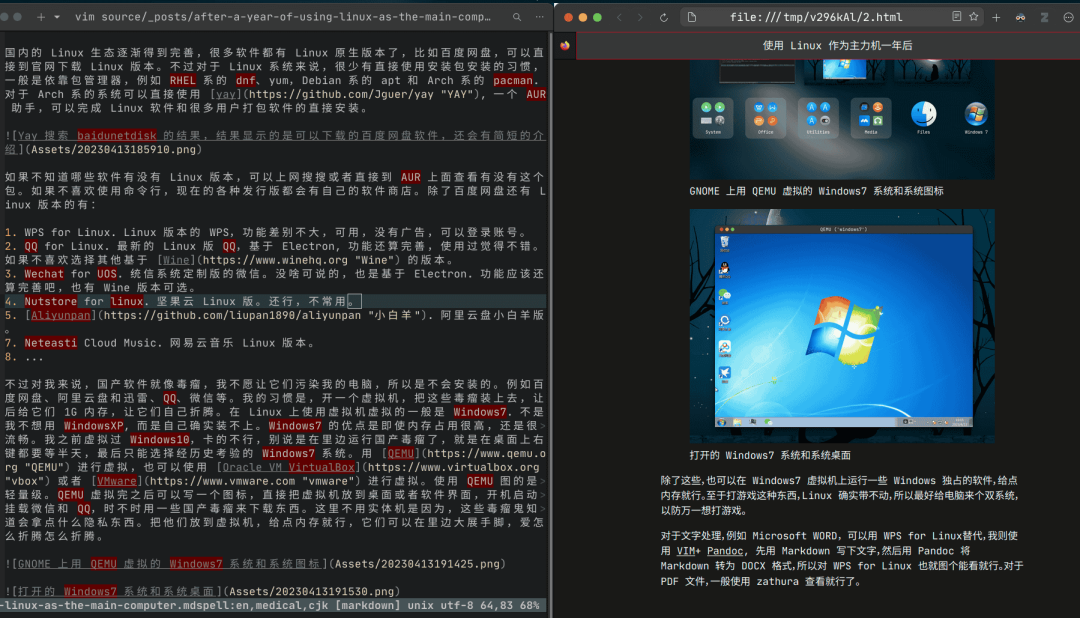Click the Assets/20230413191425.png path in vim
The height and width of the screenshot is (618, 1080).
(x=417, y=564)
